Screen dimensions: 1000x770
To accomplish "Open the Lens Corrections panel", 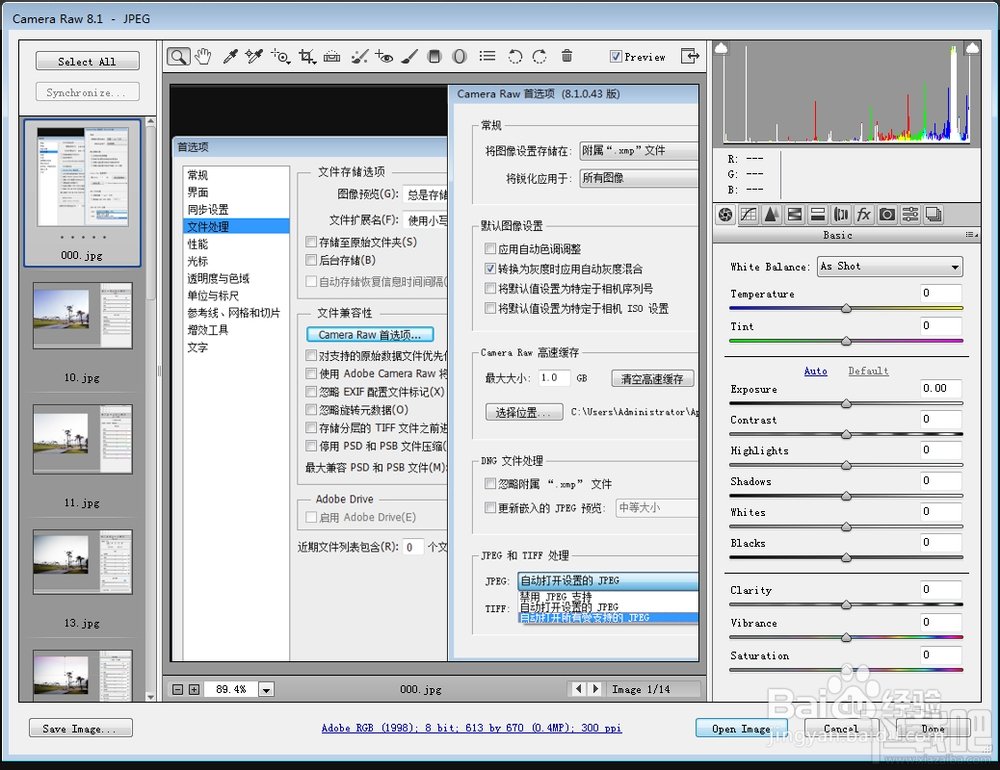I will click(840, 214).
